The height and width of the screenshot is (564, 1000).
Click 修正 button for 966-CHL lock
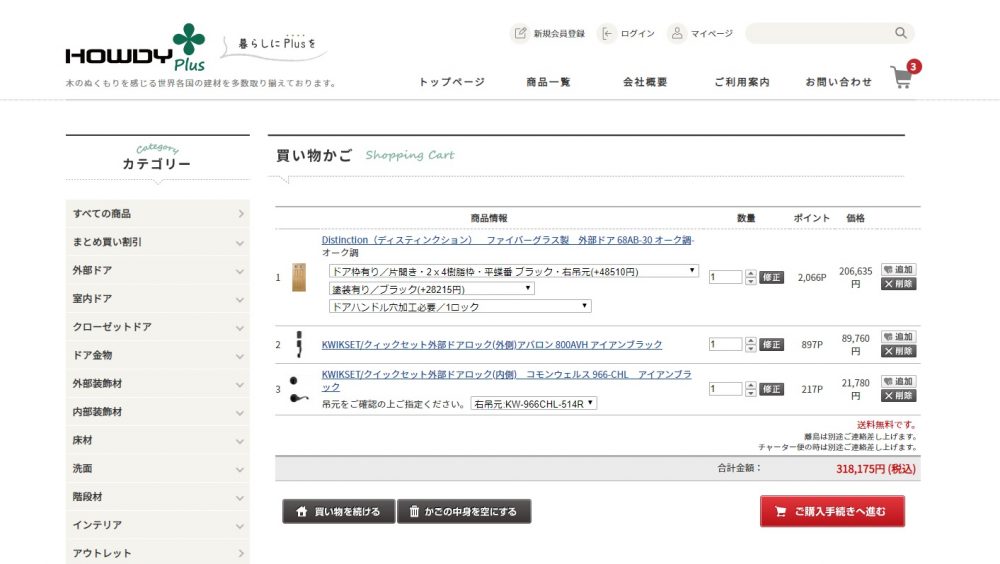[x=771, y=389]
